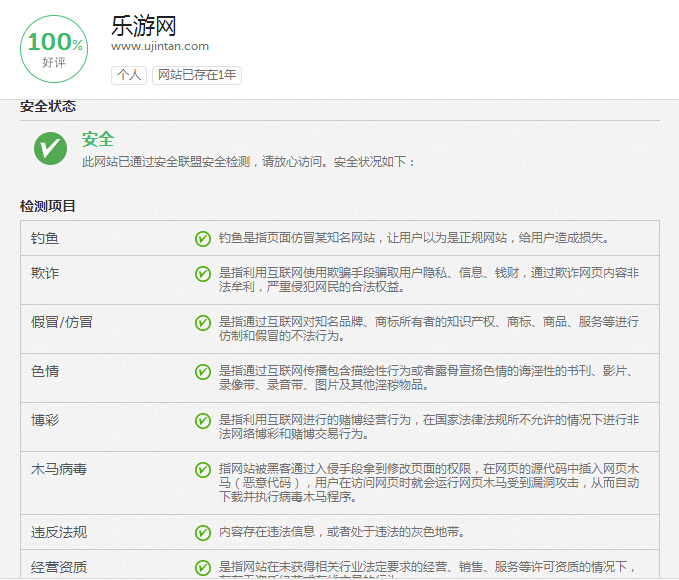Select the 个人 tag
This screenshot has height=580, width=679.
pos(129,75)
